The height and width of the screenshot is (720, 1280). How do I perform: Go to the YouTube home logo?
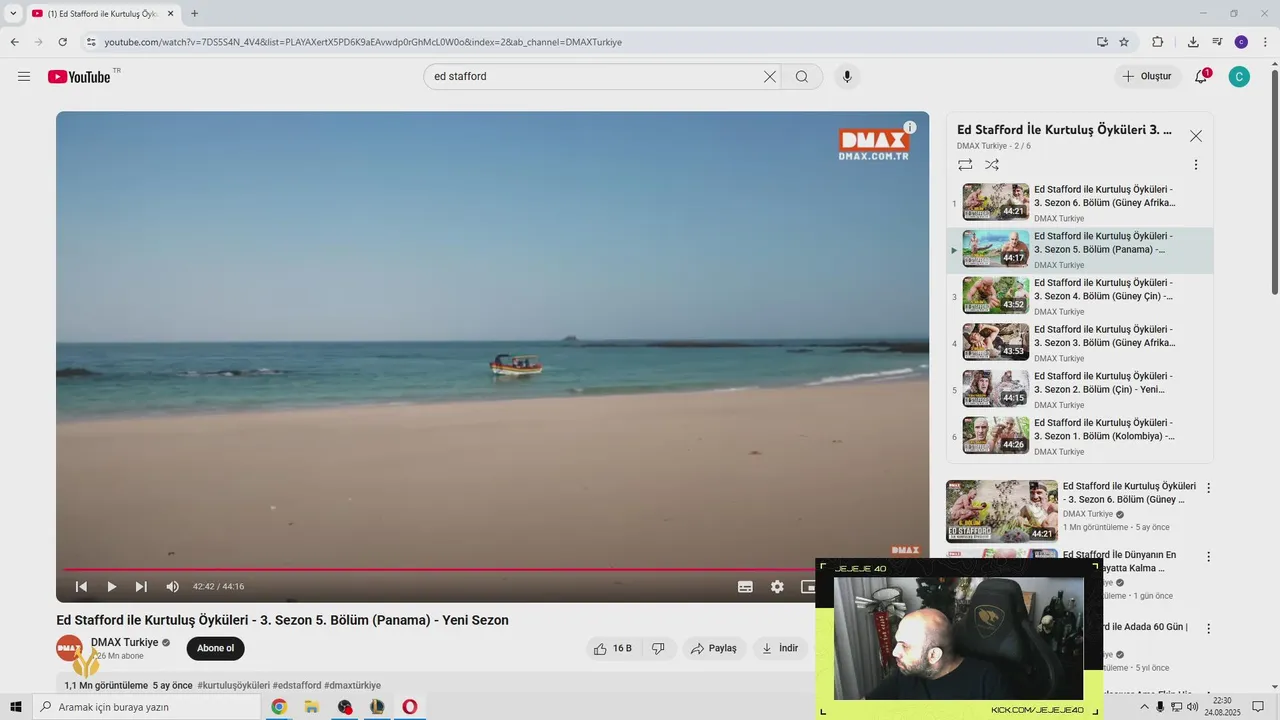79,77
